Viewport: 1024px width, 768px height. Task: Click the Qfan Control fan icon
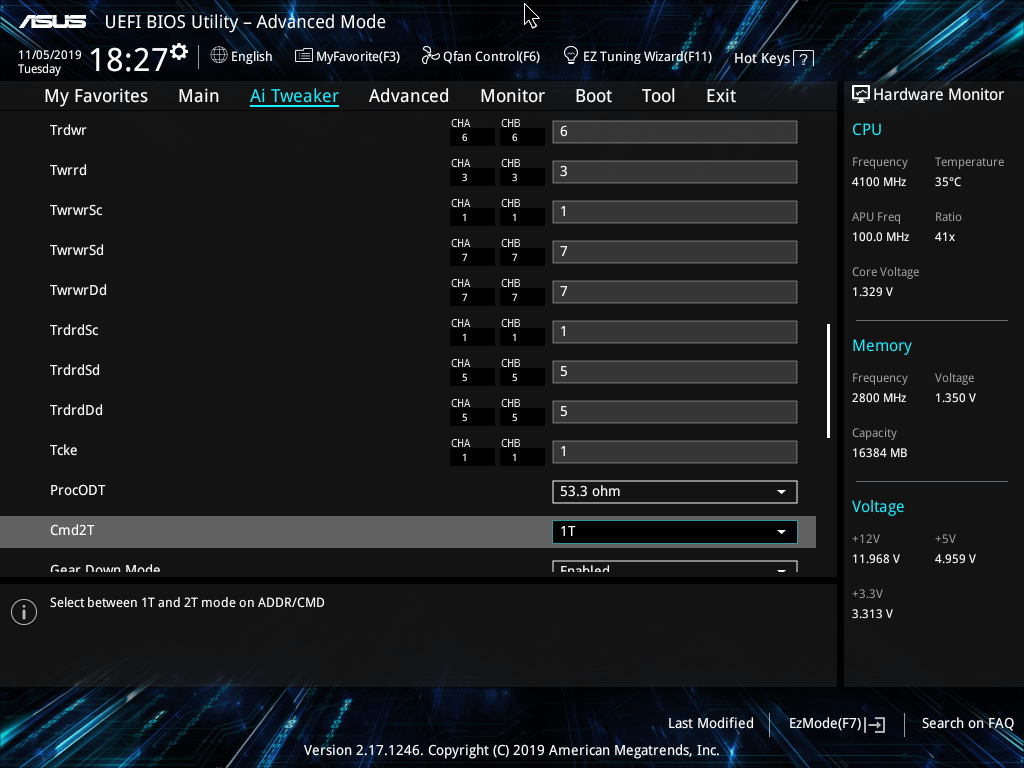pos(430,56)
